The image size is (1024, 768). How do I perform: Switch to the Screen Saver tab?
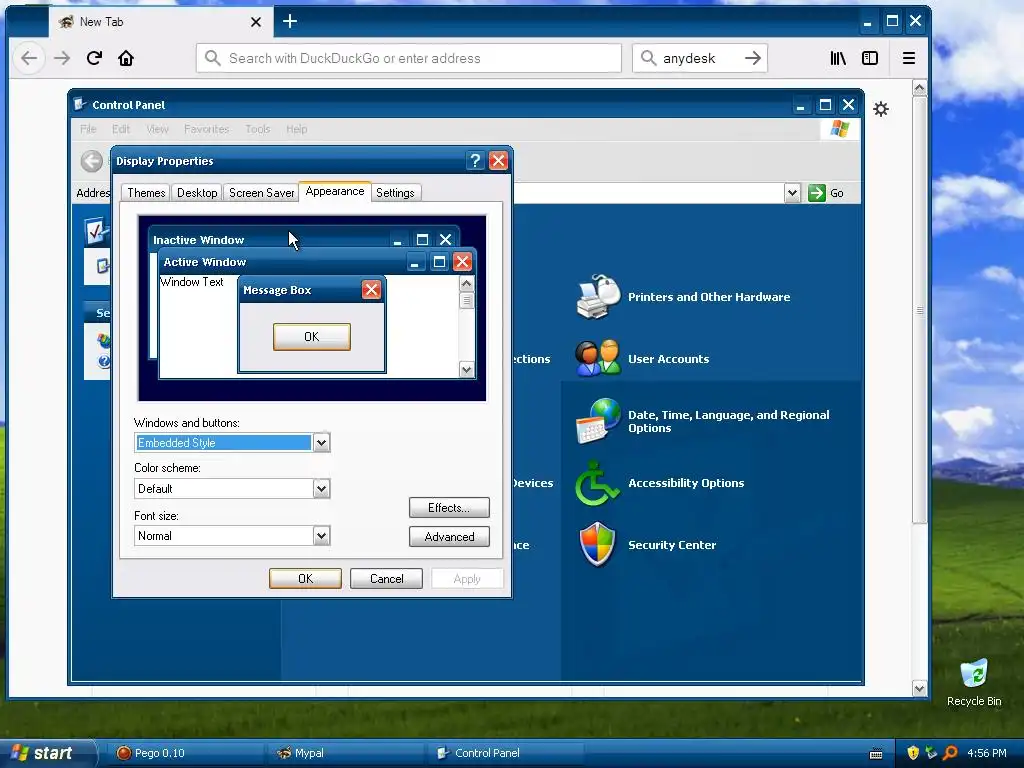(261, 193)
